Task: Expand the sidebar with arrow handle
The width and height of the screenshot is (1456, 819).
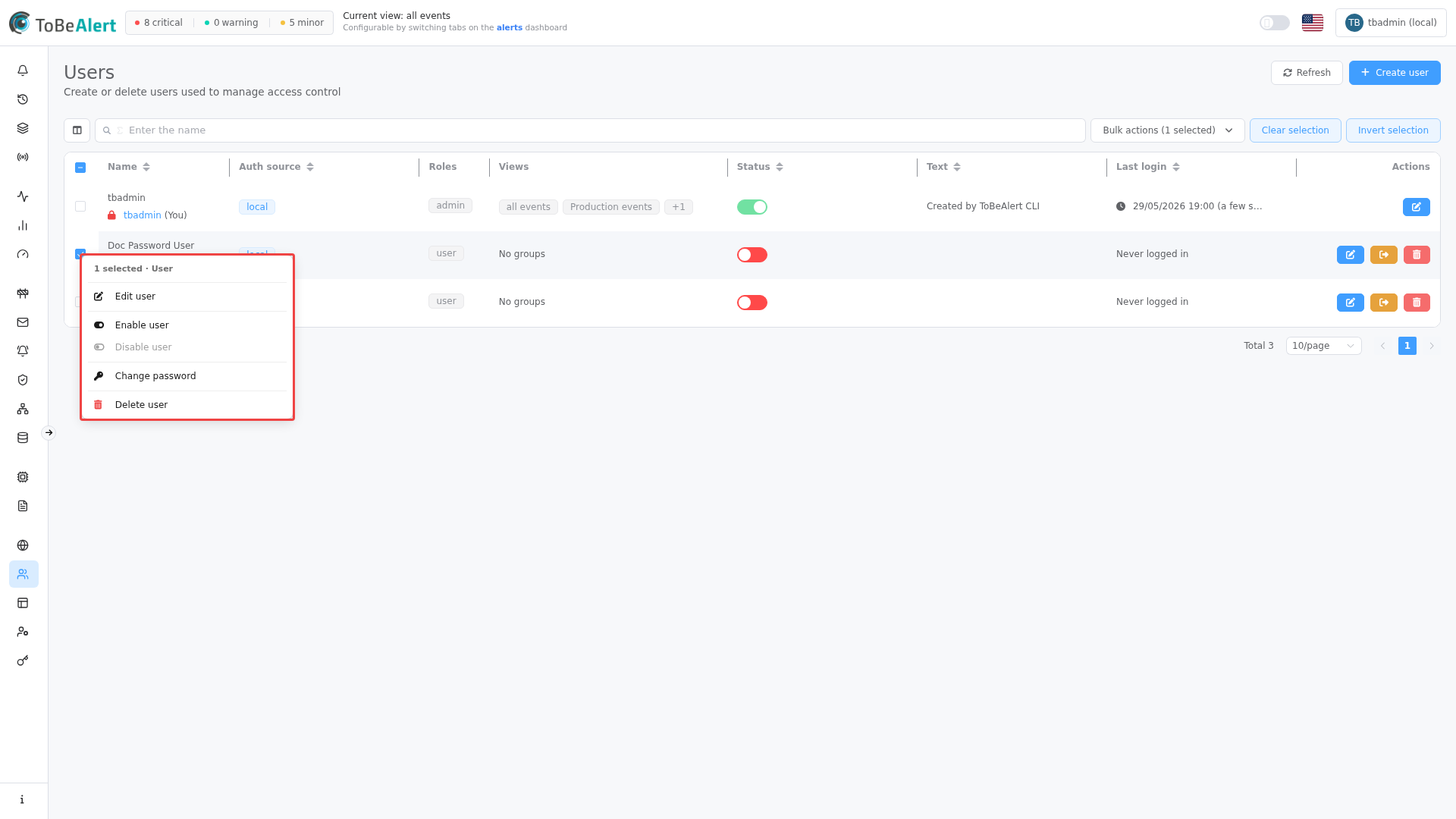Action: click(49, 433)
